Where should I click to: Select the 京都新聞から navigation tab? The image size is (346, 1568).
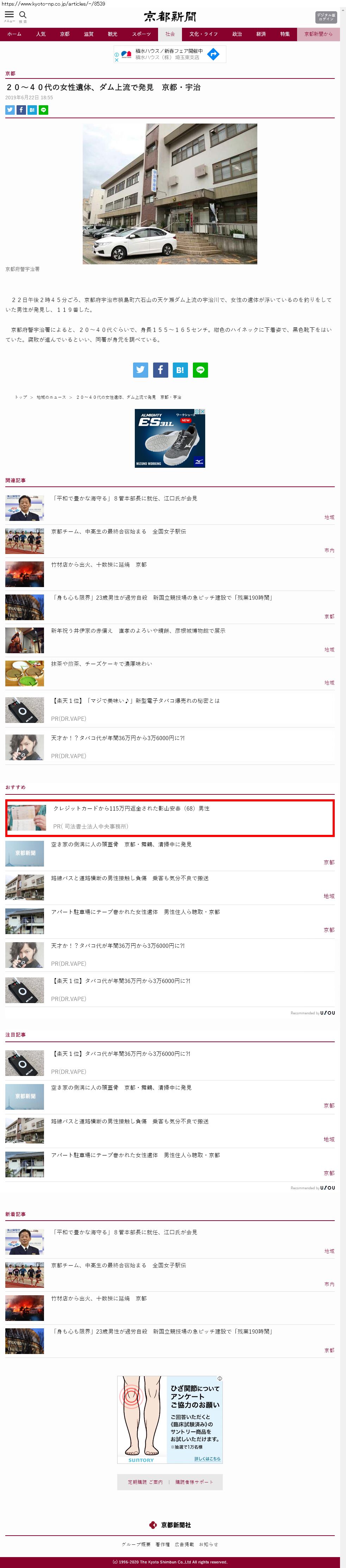pos(319,34)
